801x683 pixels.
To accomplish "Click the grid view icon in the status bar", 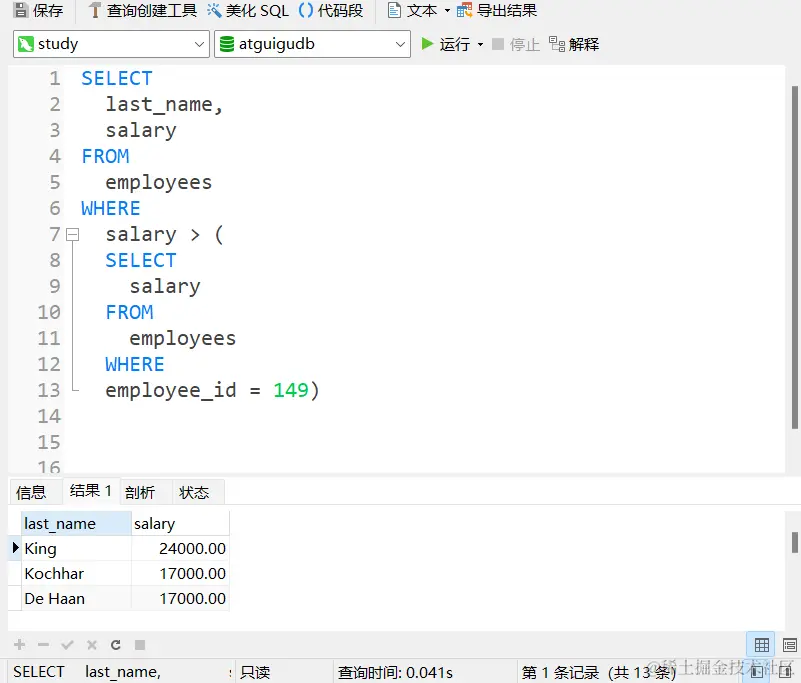I will [761, 644].
